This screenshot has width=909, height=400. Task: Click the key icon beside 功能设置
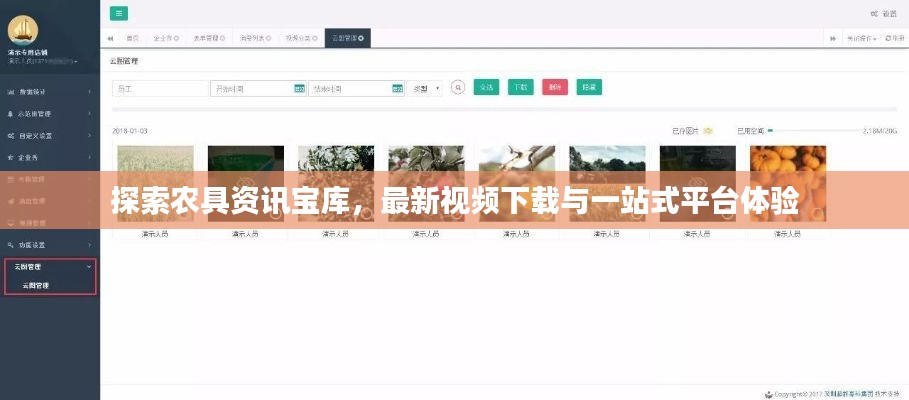(11, 245)
